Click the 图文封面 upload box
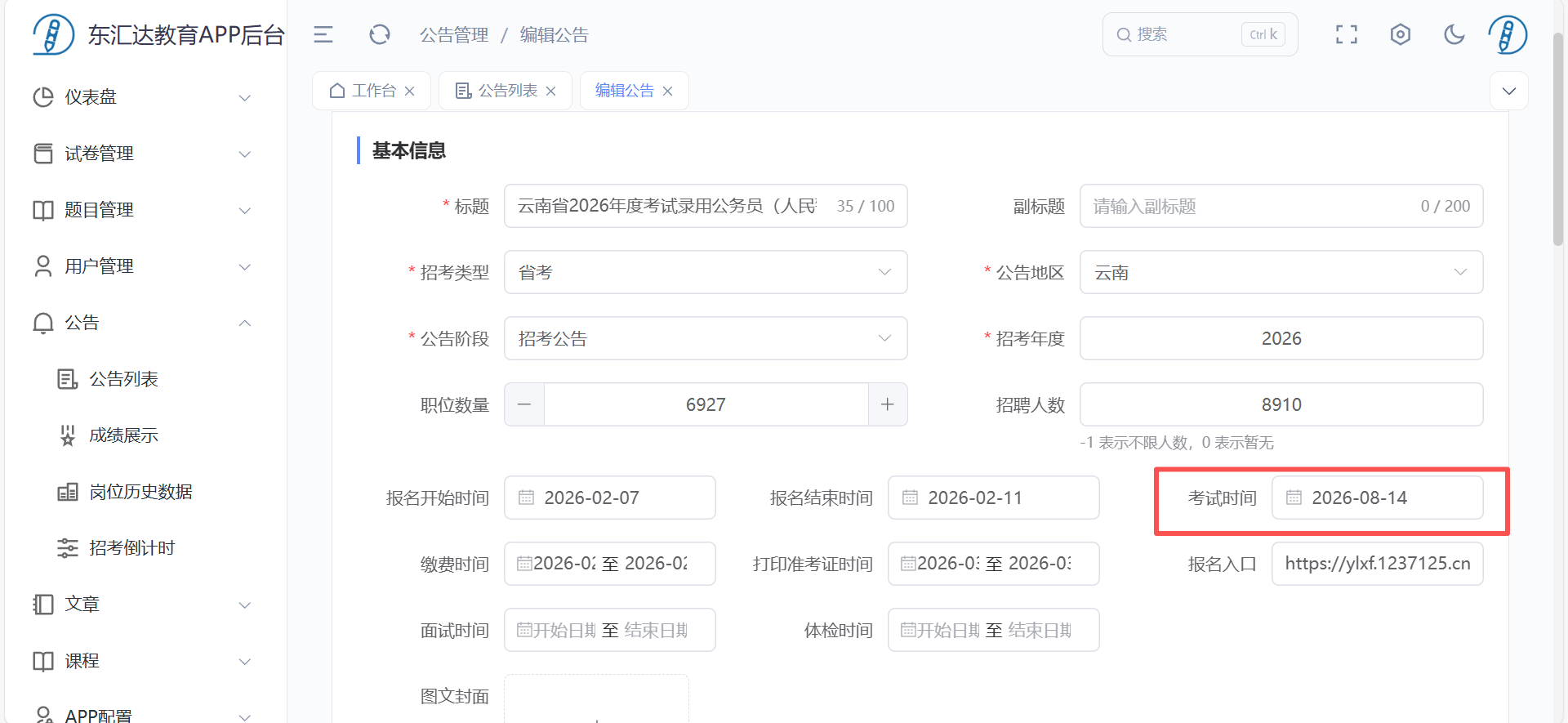Image resolution: width=1568 pixels, height=723 pixels. tap(596, 698)
